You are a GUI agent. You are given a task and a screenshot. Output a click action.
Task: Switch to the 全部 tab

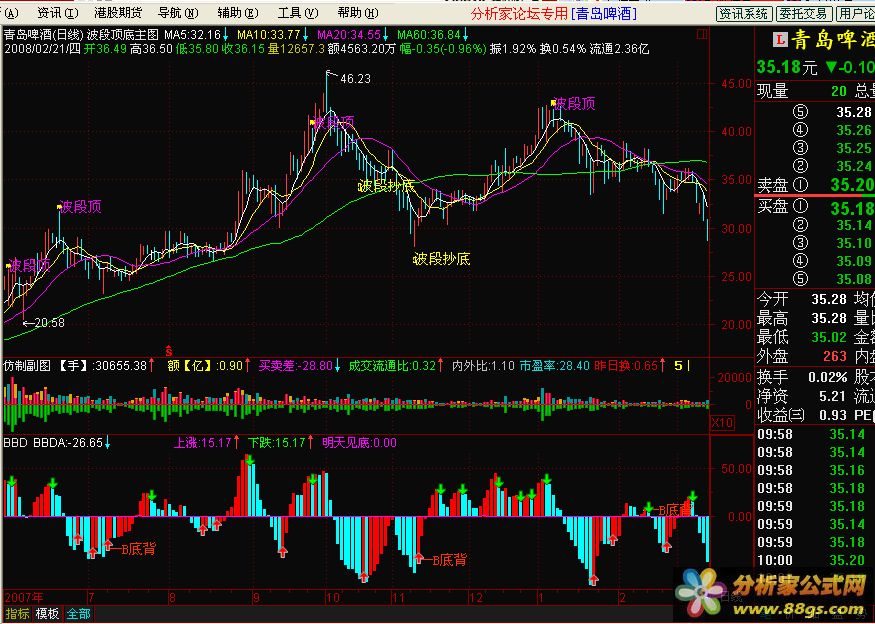[78, 614]
